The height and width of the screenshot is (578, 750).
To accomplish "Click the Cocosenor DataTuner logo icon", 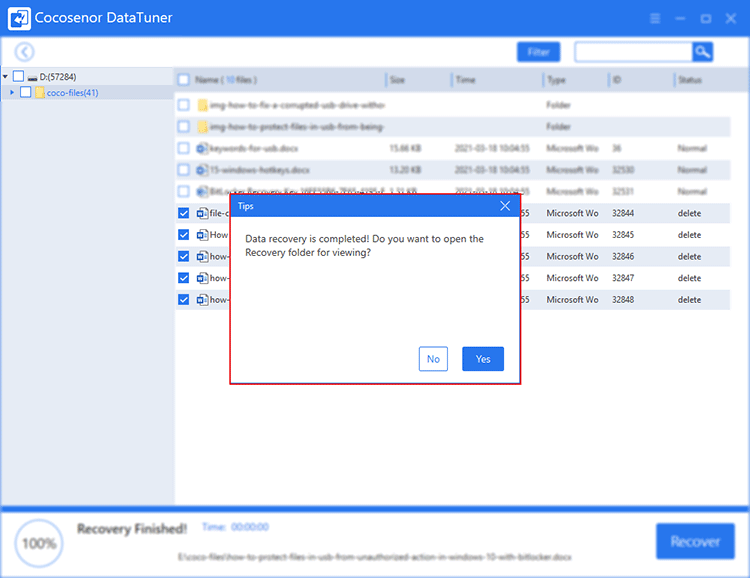I will 20,18.
